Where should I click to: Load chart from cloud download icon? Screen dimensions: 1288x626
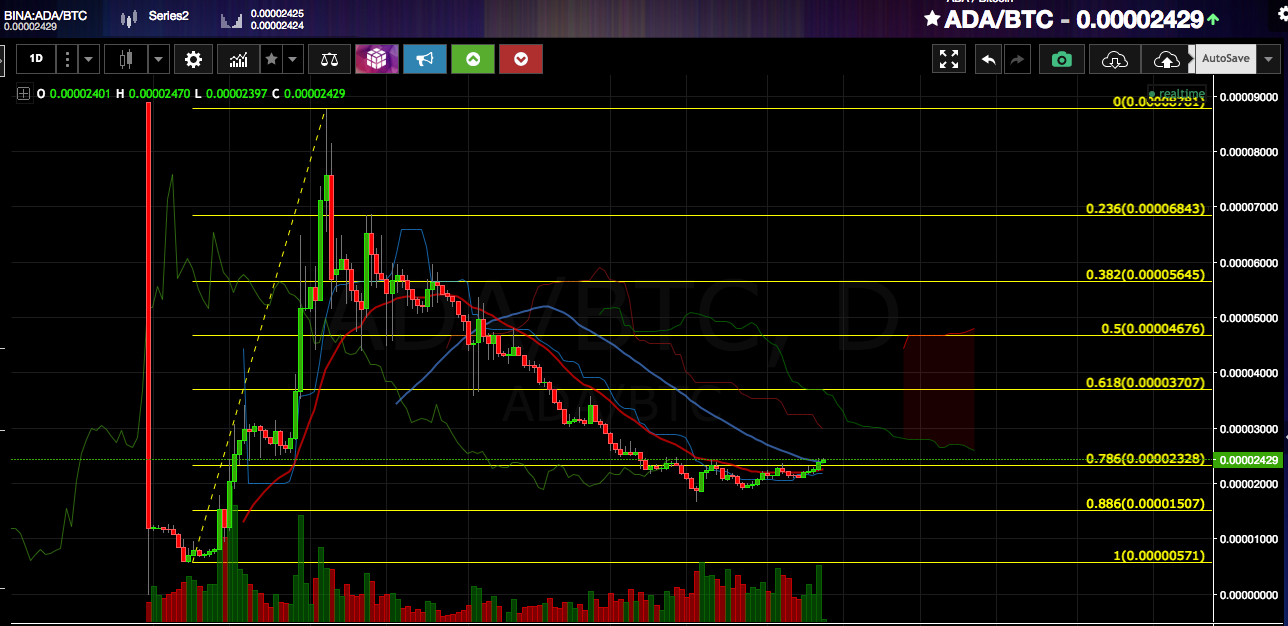[1114, 59]
